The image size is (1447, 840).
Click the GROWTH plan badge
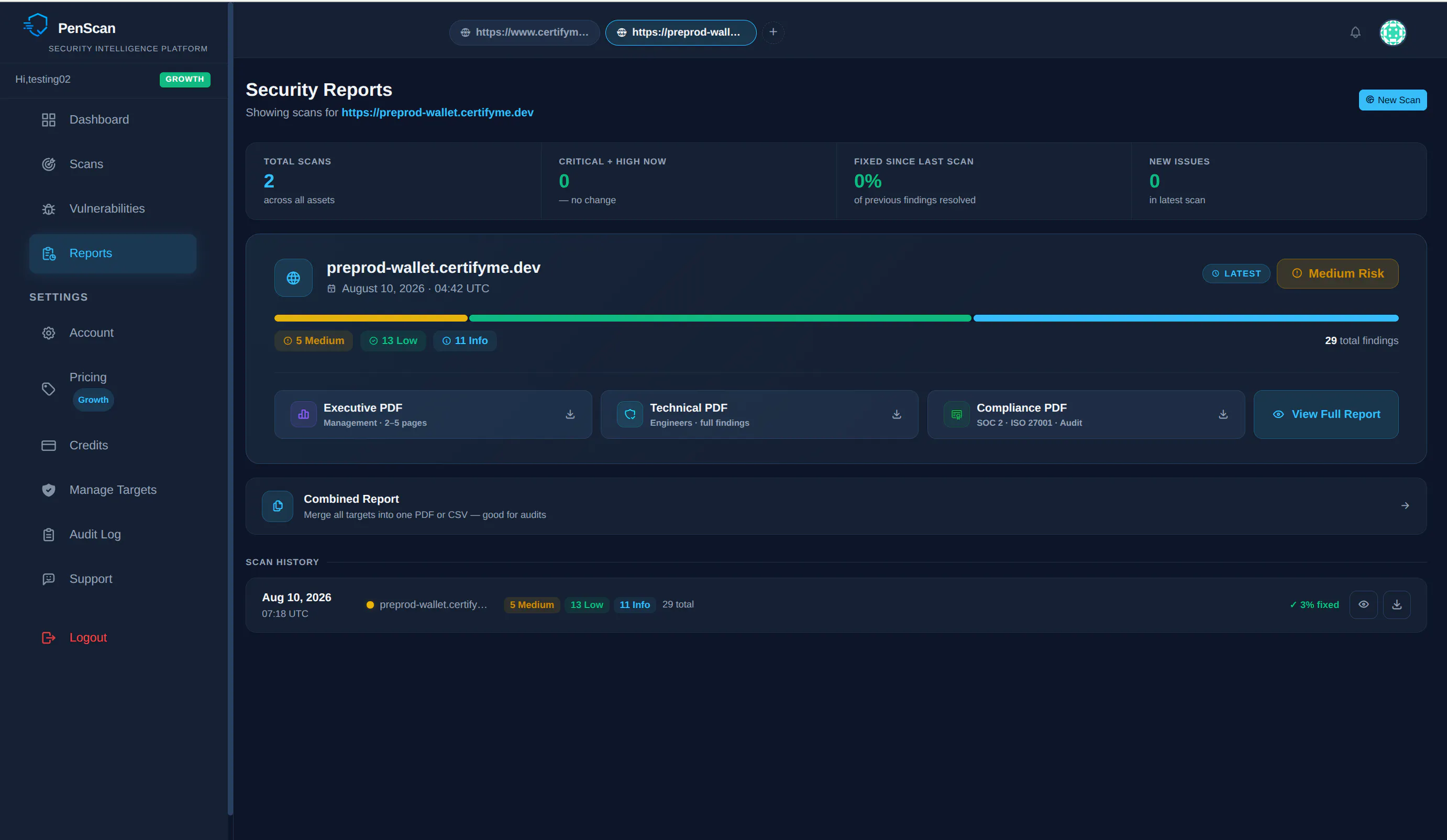[185, 79]
